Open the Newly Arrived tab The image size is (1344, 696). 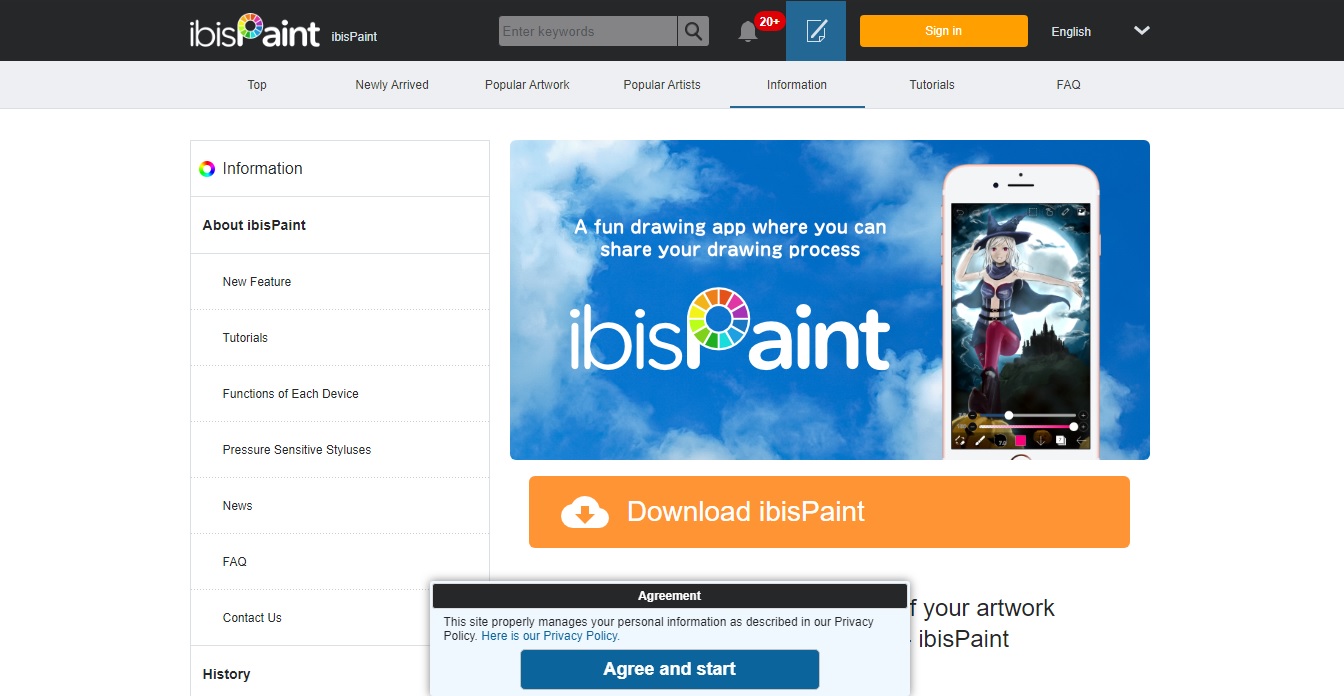(392, 85)
